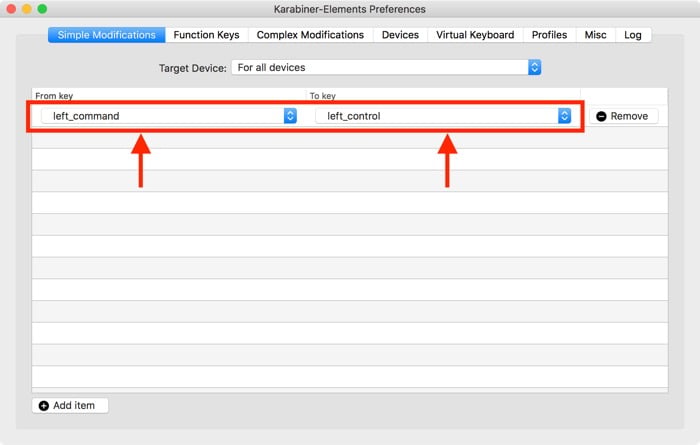The width and height of the screenshot is (700, 445).
Task: Open the left_command stepper arrows
Action: click(290, 116)
